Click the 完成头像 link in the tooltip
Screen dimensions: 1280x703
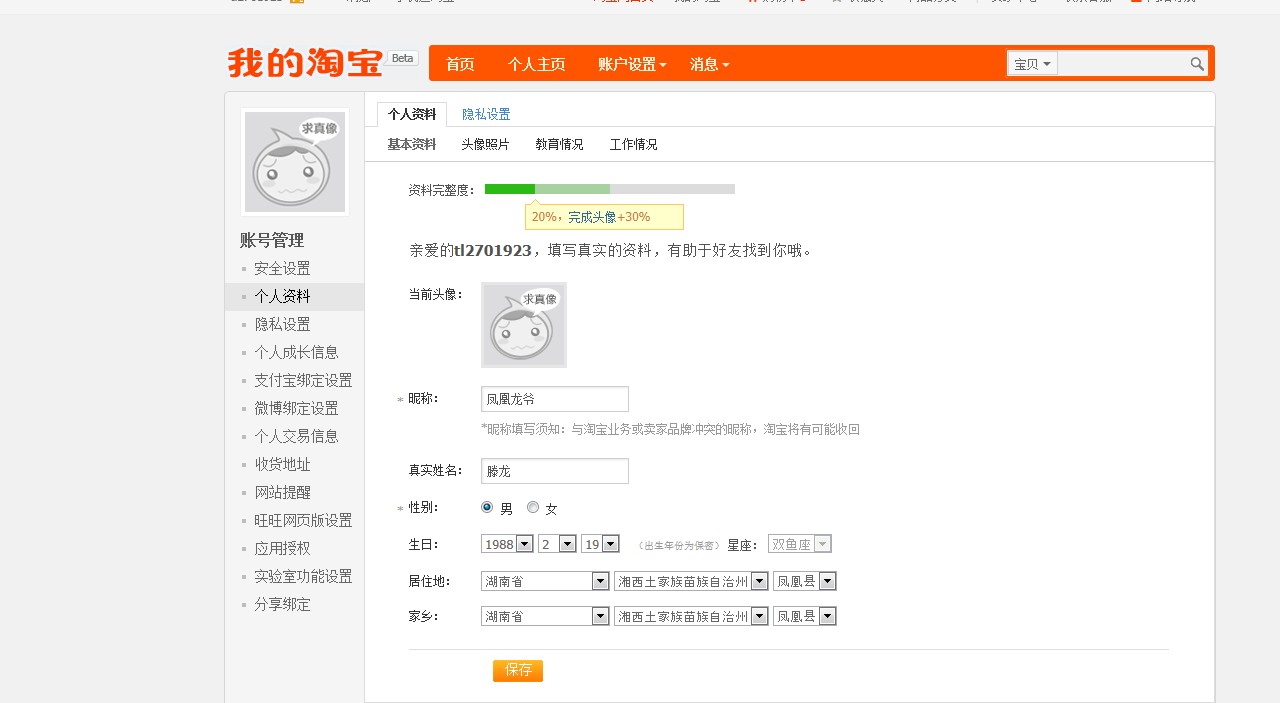point(592,217)
